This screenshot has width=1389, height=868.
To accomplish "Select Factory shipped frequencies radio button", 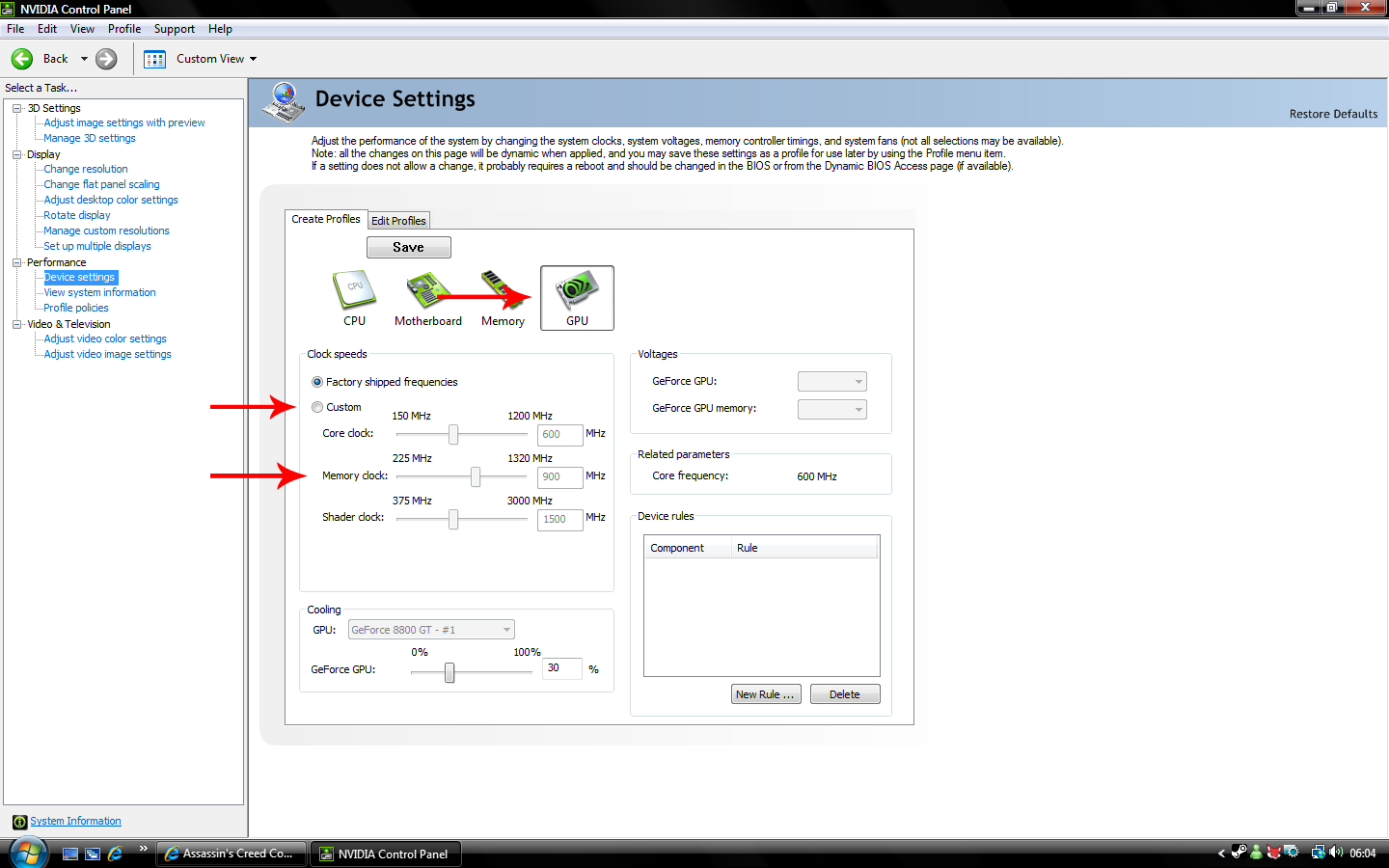I will (317, 382).
